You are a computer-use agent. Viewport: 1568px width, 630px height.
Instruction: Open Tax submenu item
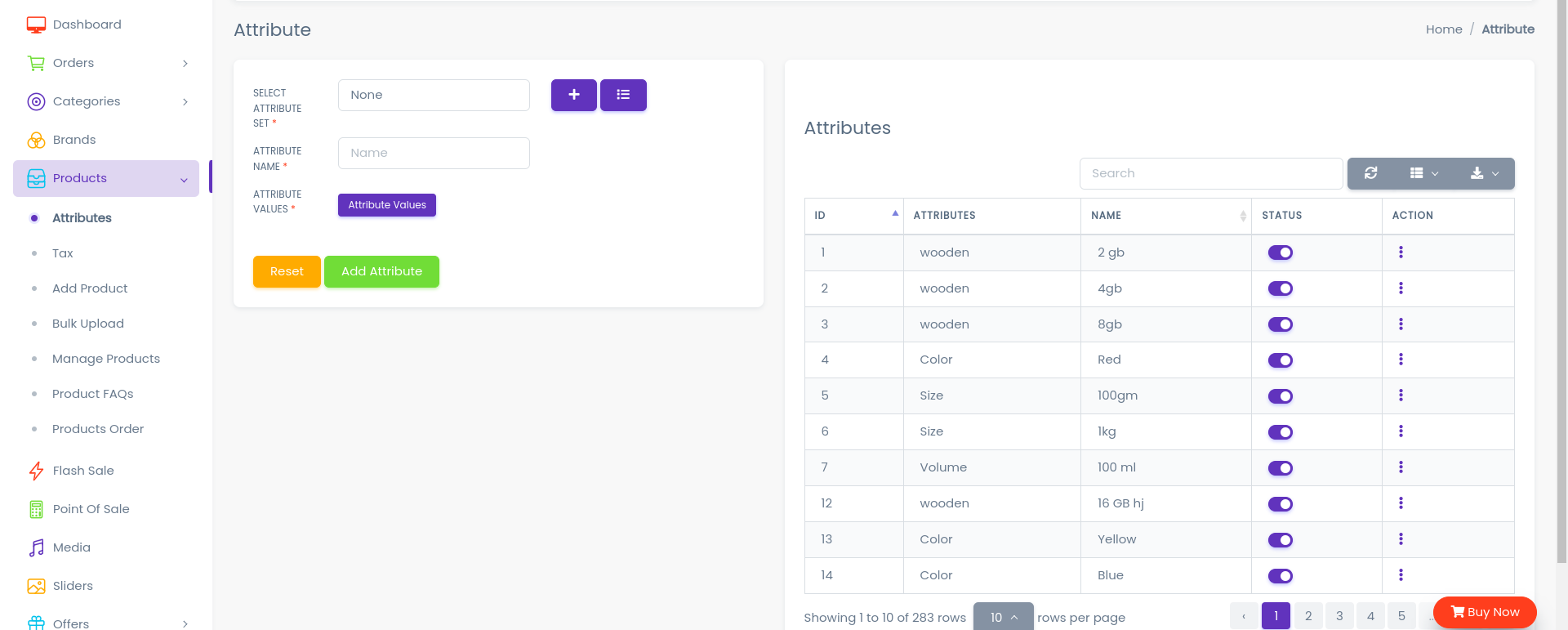63,253
